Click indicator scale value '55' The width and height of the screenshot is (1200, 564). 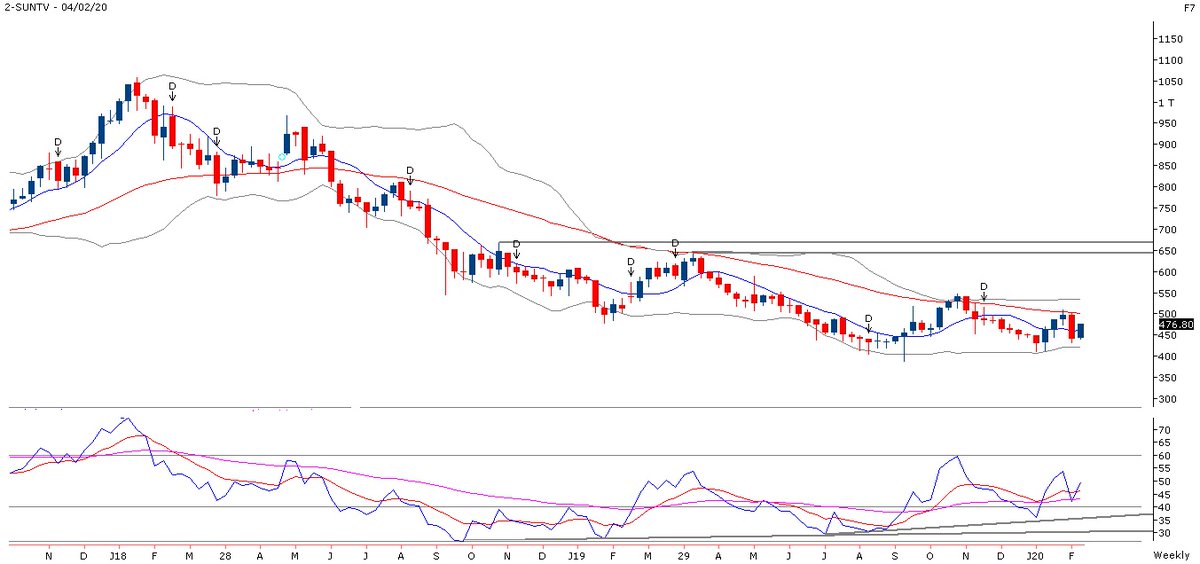[x=1164, y=468]
